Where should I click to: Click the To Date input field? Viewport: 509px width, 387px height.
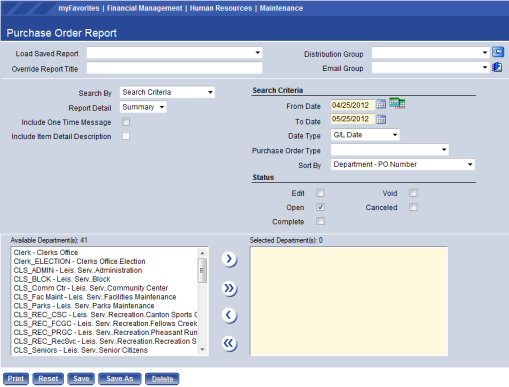tap(353, 119)
